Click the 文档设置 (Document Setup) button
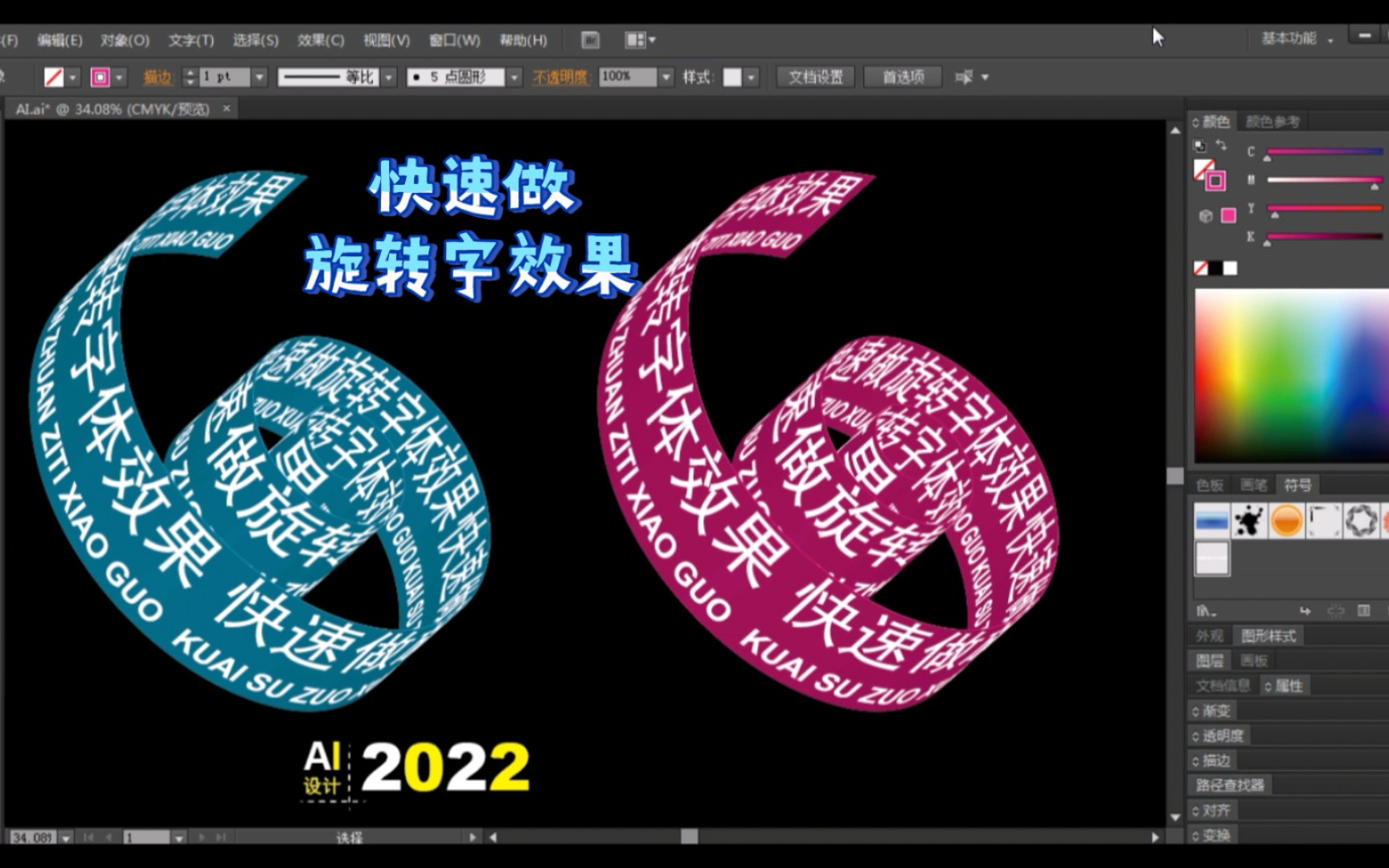 tap(814, 77)
